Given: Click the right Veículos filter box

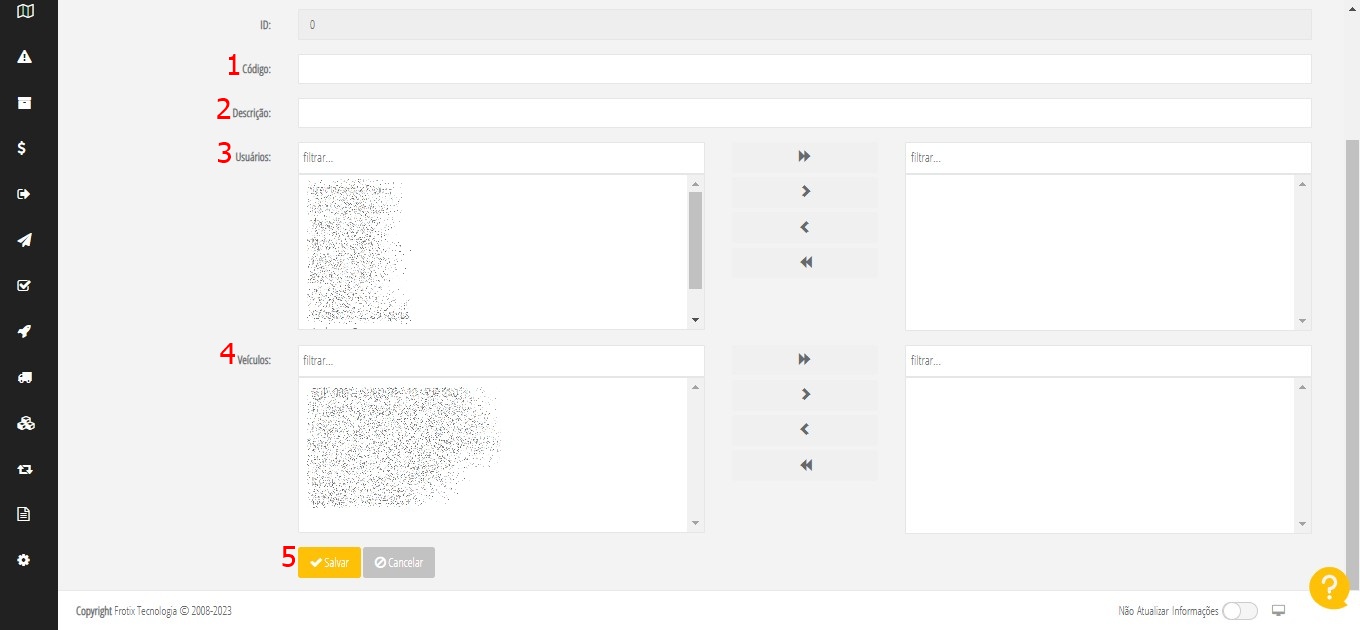Looking at the screenshot, I should 1107,360.
